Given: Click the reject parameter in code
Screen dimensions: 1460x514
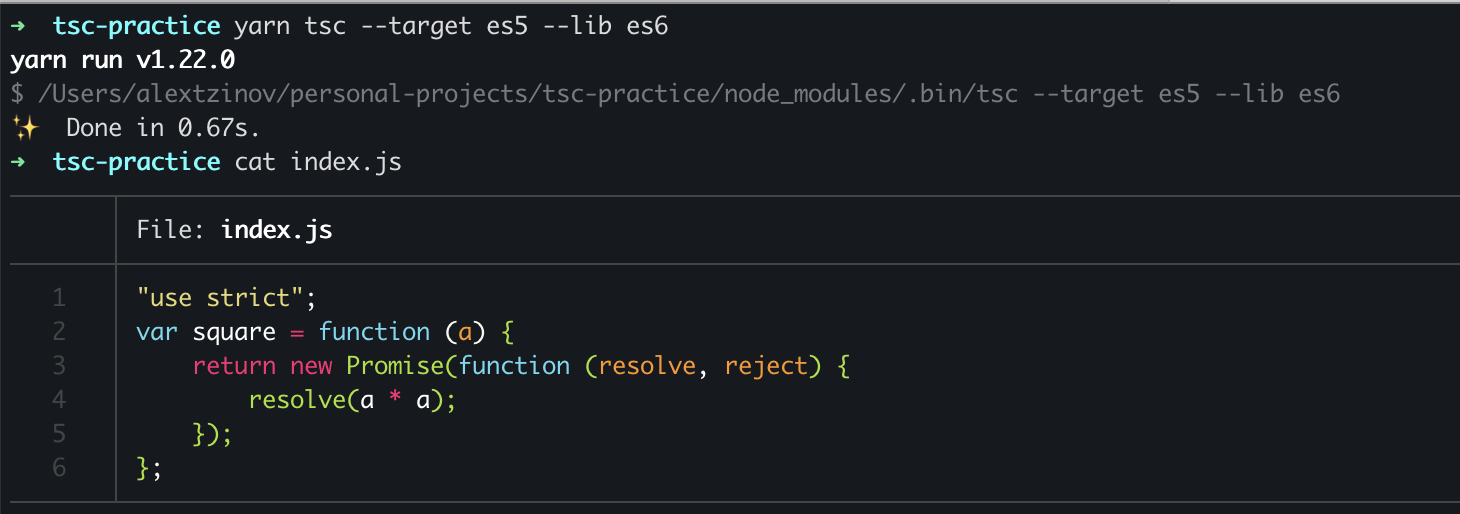Looking at the screenshot, I should pos(766,366).
